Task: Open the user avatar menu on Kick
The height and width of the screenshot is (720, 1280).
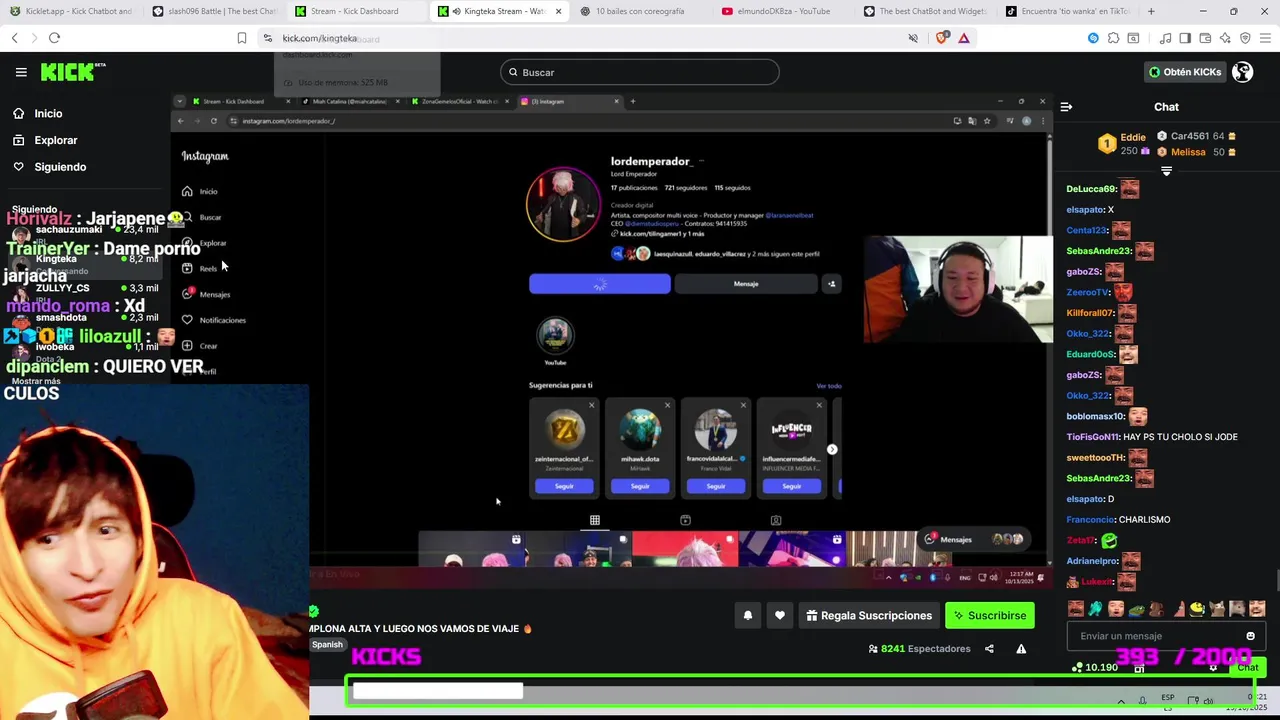Action: pyautogui.click(x=1243, y=72)
